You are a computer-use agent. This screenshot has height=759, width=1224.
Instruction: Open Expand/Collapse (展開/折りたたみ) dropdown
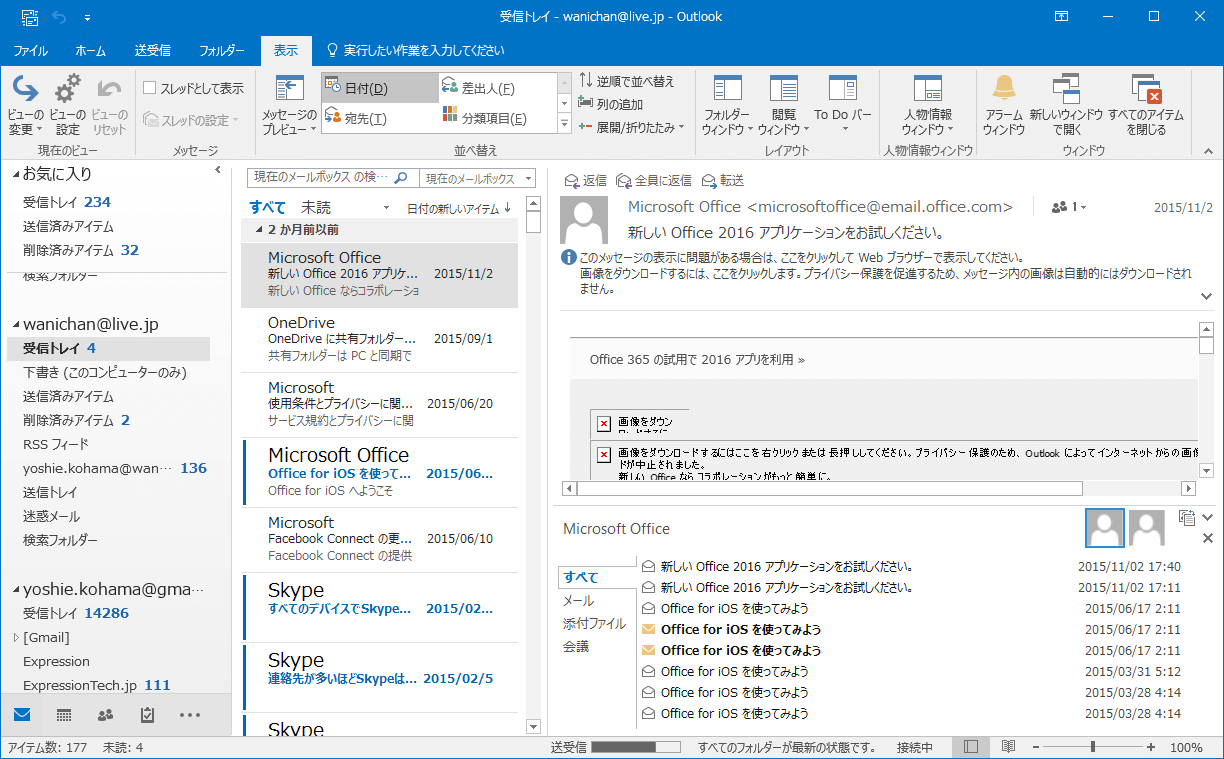(631, 127)
